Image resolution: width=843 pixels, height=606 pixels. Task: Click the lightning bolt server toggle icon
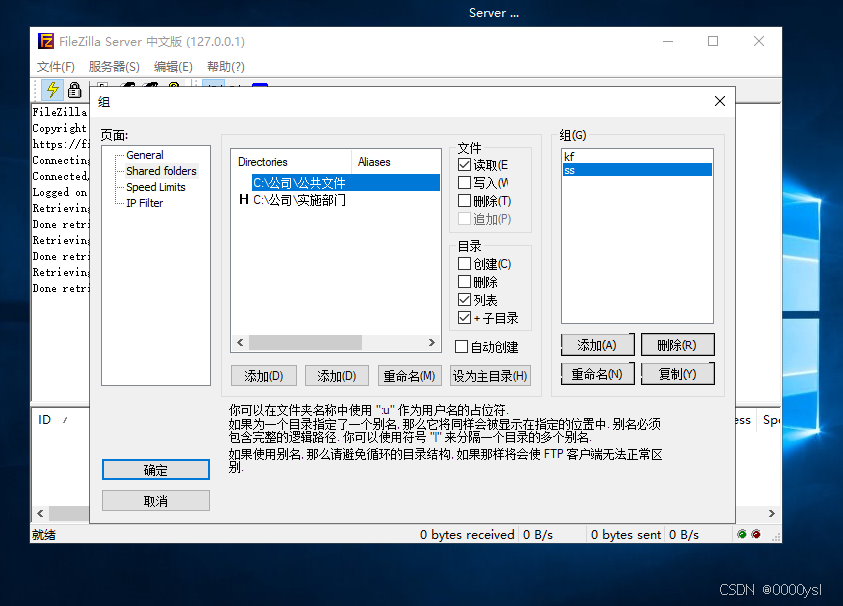52,89
